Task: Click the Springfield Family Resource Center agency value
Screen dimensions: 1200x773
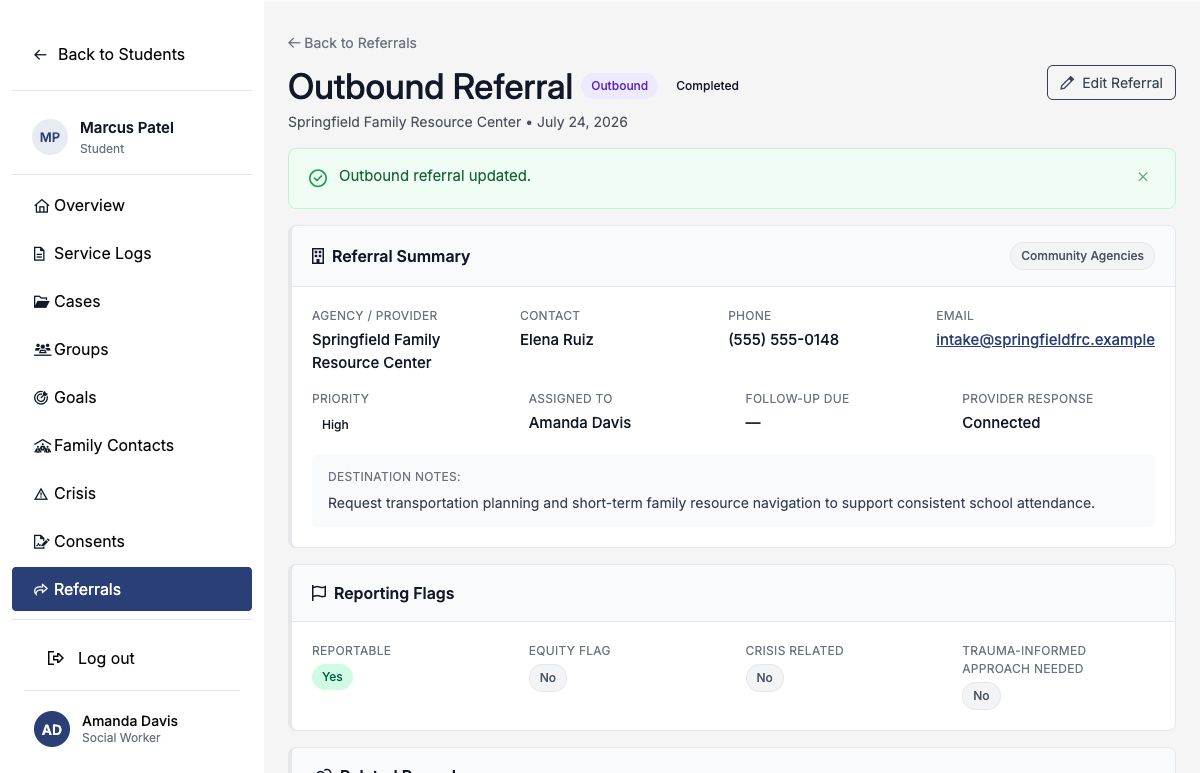Action: coord(376,351)
